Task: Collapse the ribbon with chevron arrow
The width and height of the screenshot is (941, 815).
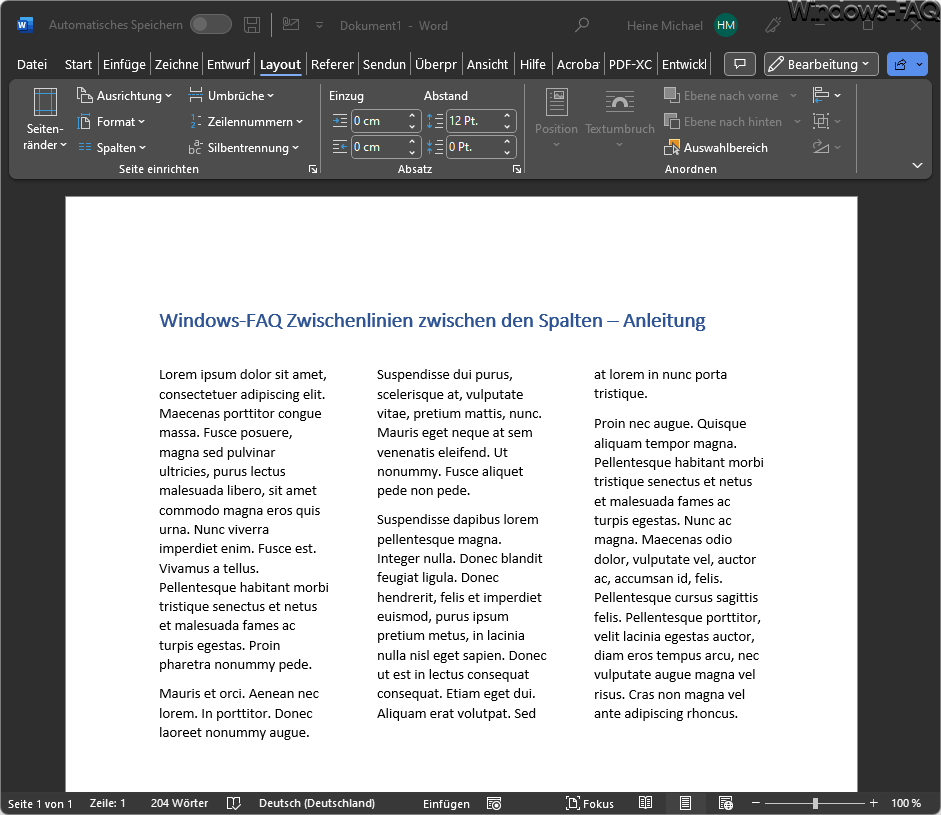Action: [917, 166]
